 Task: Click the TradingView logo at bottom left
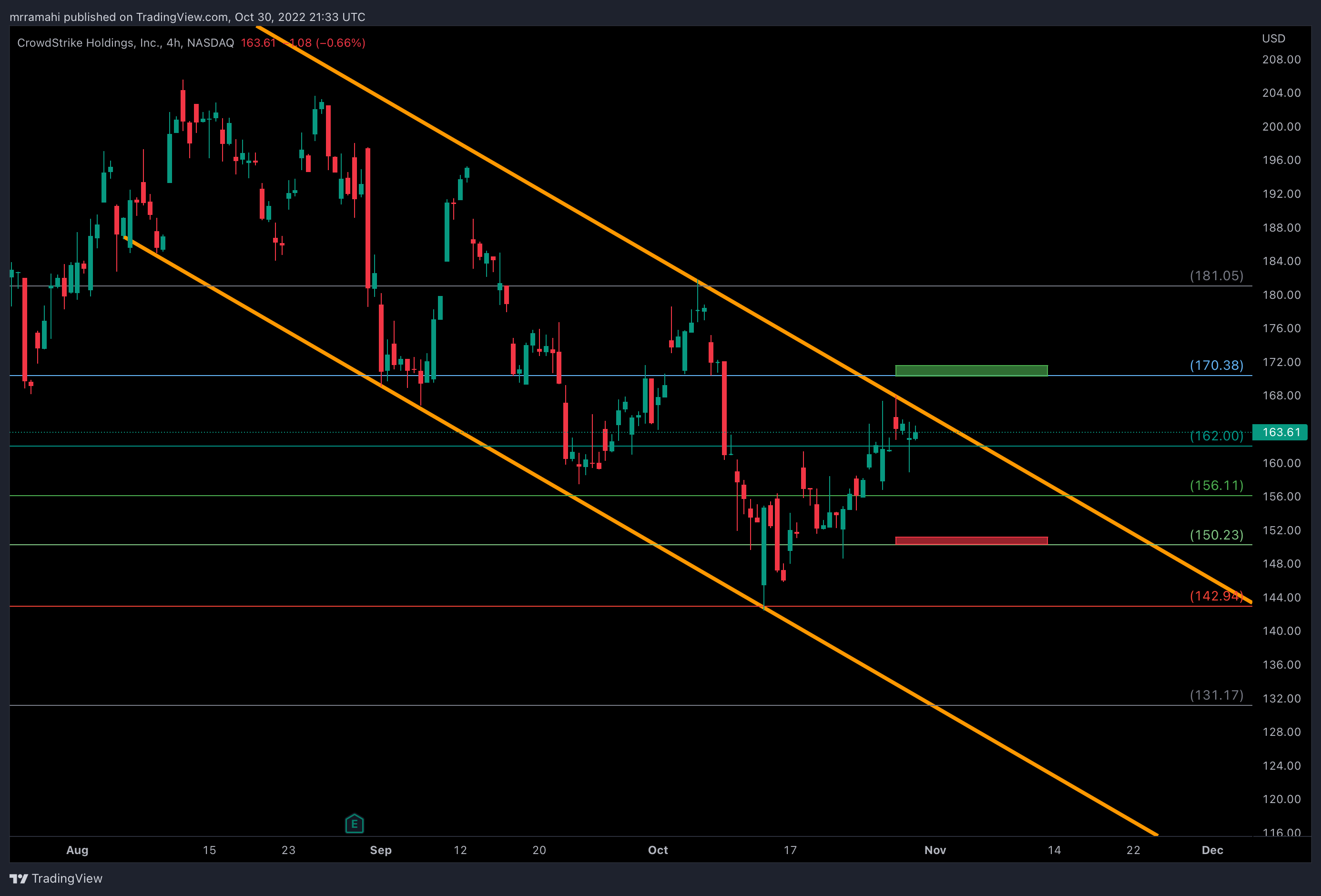56,878
